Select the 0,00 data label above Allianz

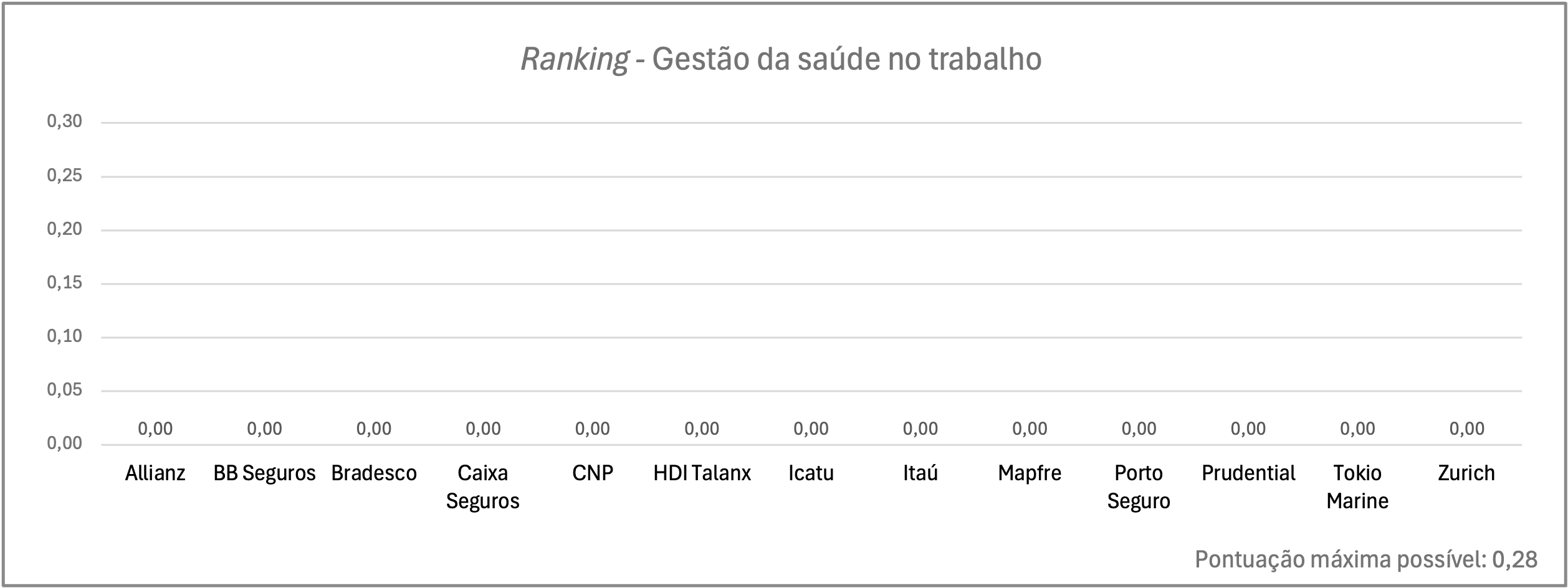click(155, 429)
